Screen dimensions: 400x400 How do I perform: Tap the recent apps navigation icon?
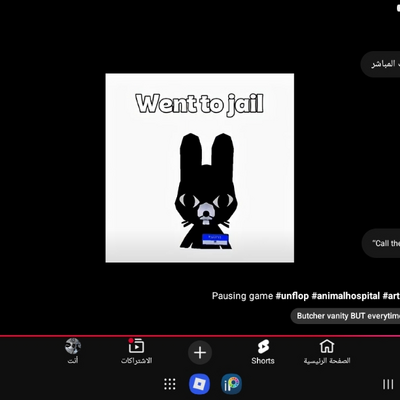coord(388,384)
